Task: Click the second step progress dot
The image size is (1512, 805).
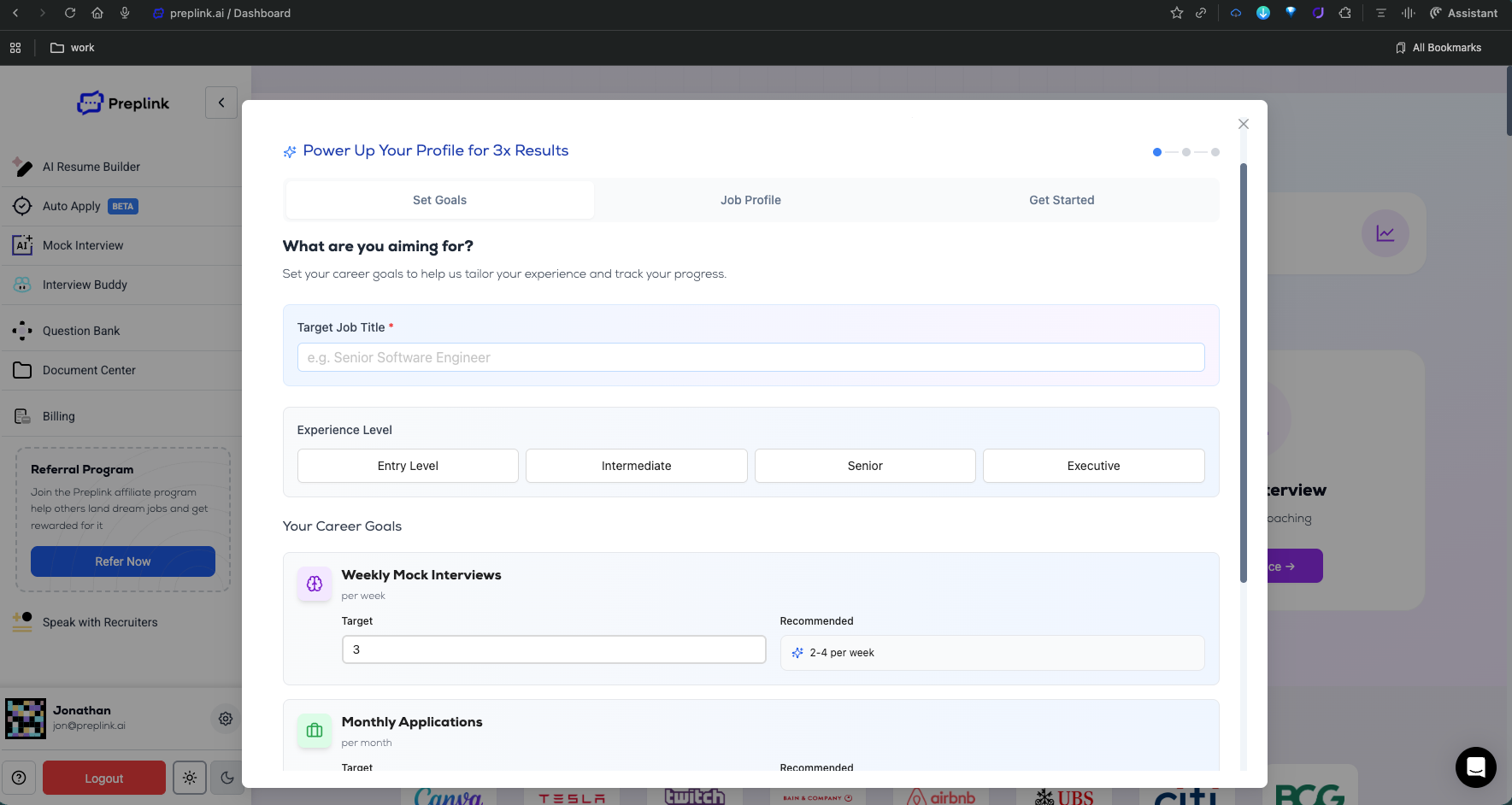Action: (x=1186, y=152)
